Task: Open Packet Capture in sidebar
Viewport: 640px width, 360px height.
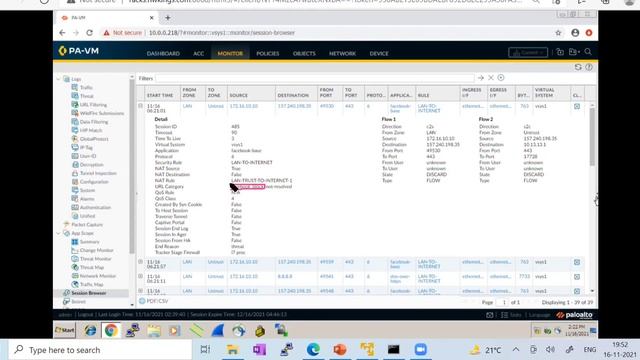Action: coord(87,224)
